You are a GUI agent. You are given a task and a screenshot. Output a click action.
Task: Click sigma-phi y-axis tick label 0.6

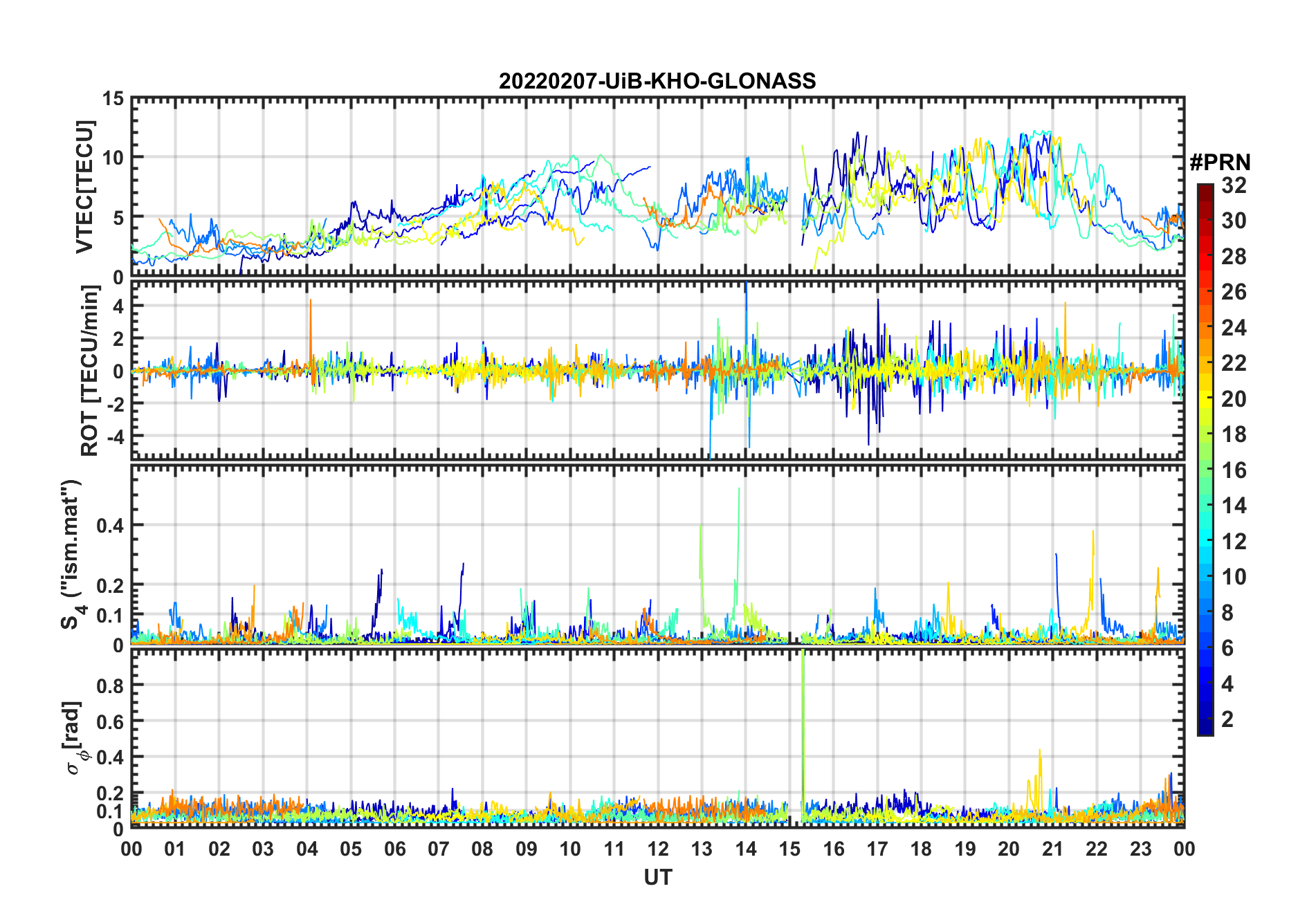pyautogui.click(x=111, y=721)
